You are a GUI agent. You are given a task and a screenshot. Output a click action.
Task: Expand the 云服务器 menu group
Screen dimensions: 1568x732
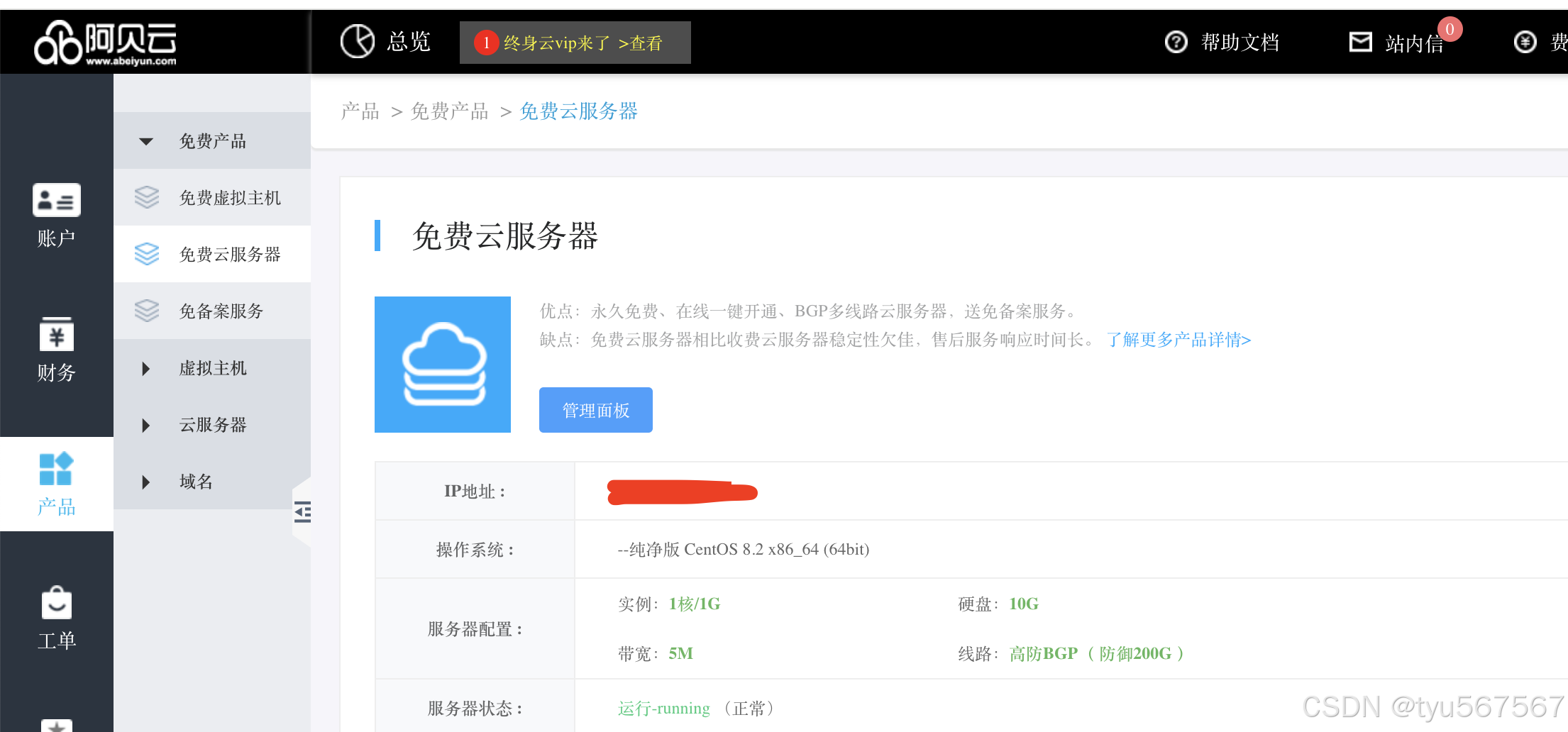[212, 425]
